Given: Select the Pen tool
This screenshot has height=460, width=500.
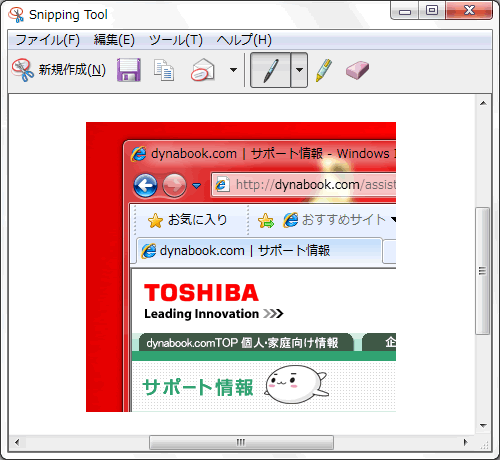Looking at the screenshot, I should pos(270,70).
